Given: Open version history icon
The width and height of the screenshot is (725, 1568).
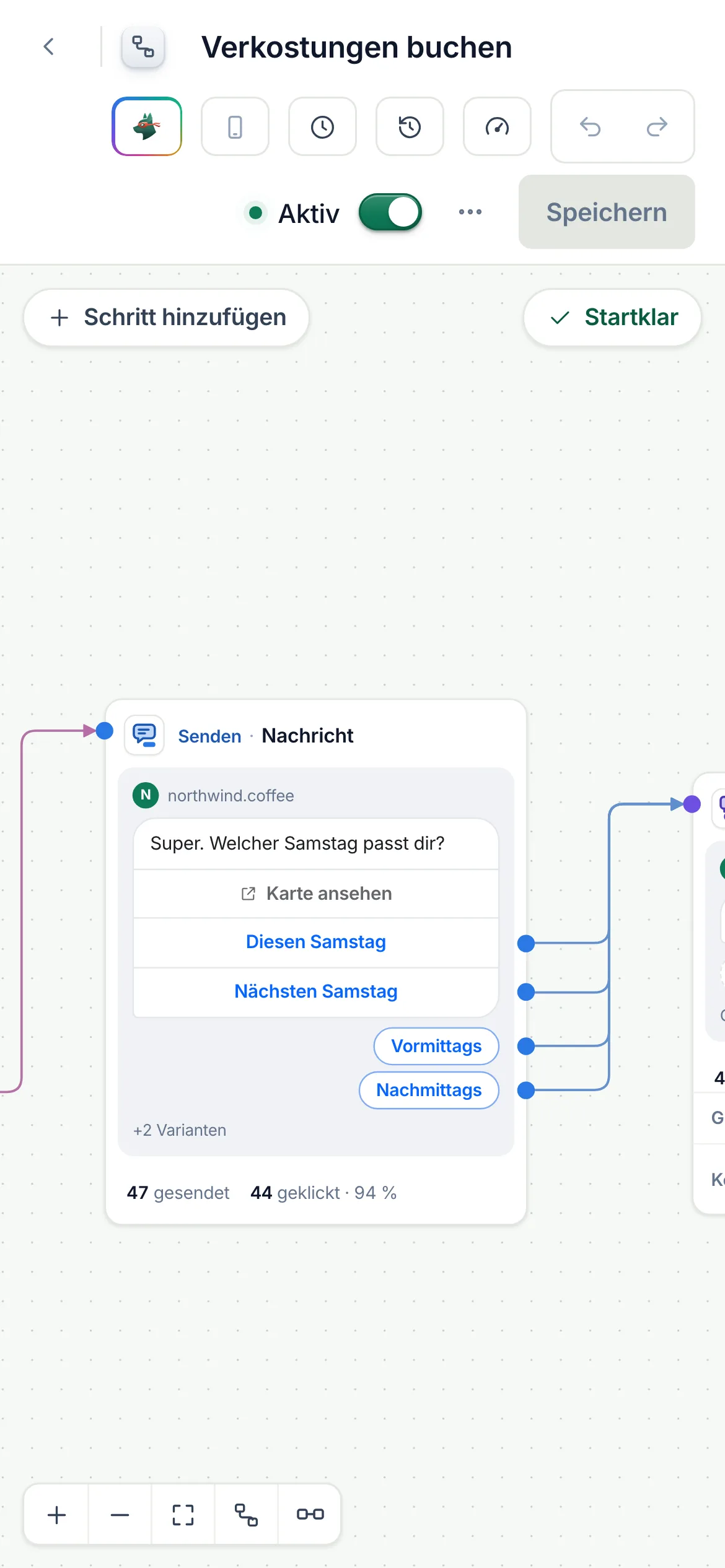Looking at the screenshot, I should [x=410, y=126].
